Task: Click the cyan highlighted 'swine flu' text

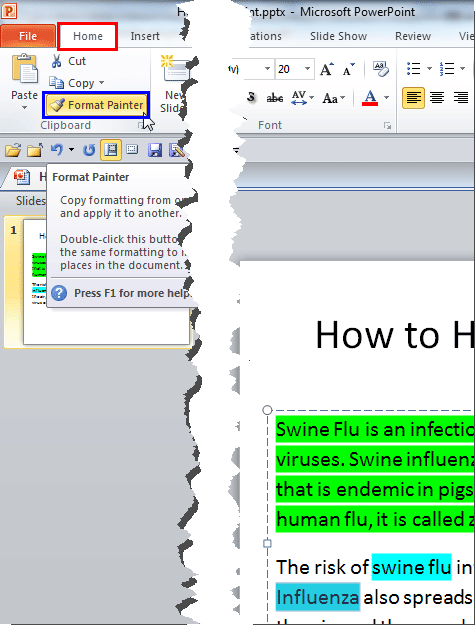Action: coord(411,567)
